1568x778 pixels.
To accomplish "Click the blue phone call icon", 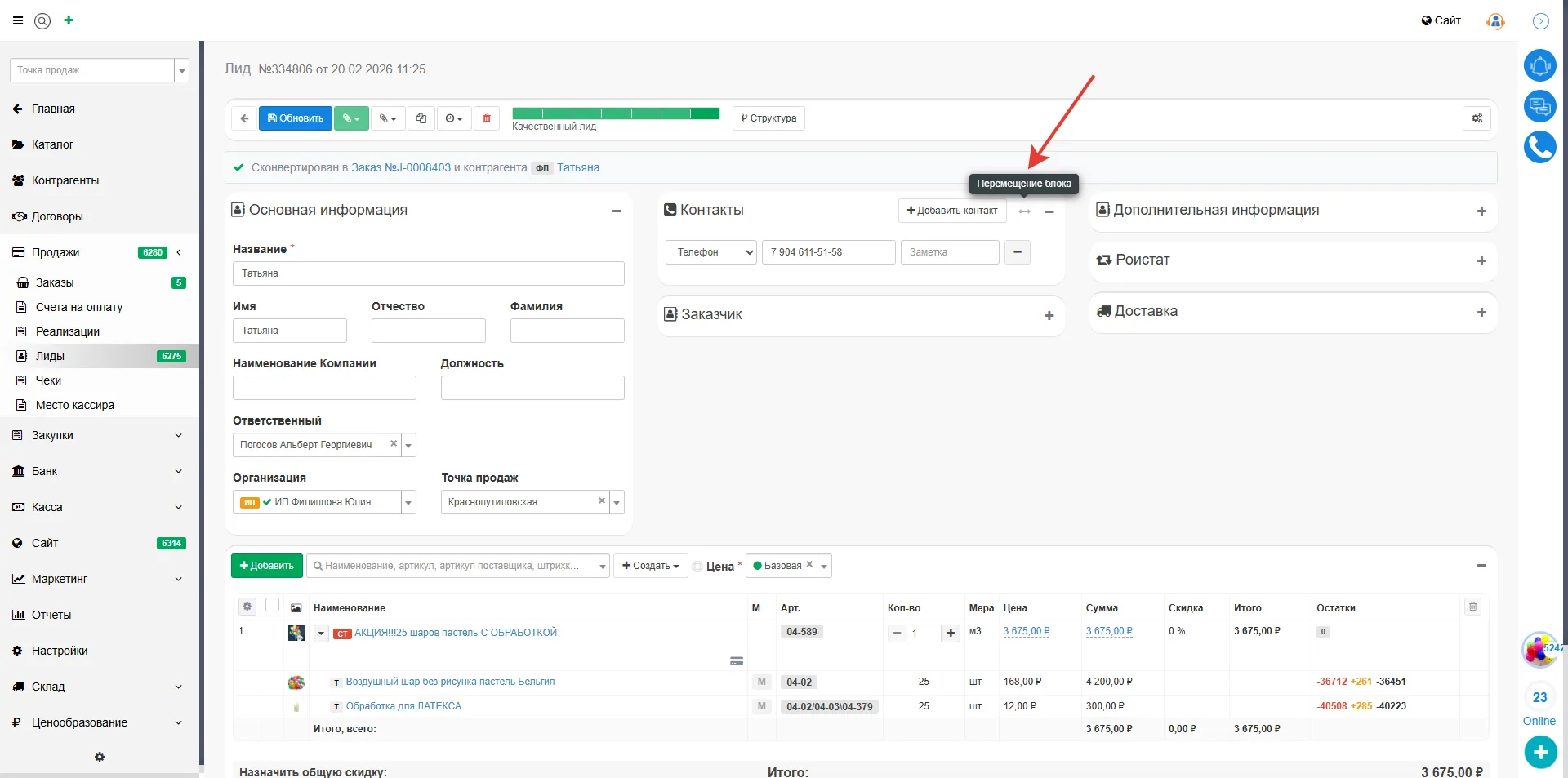I will 1539,148.
